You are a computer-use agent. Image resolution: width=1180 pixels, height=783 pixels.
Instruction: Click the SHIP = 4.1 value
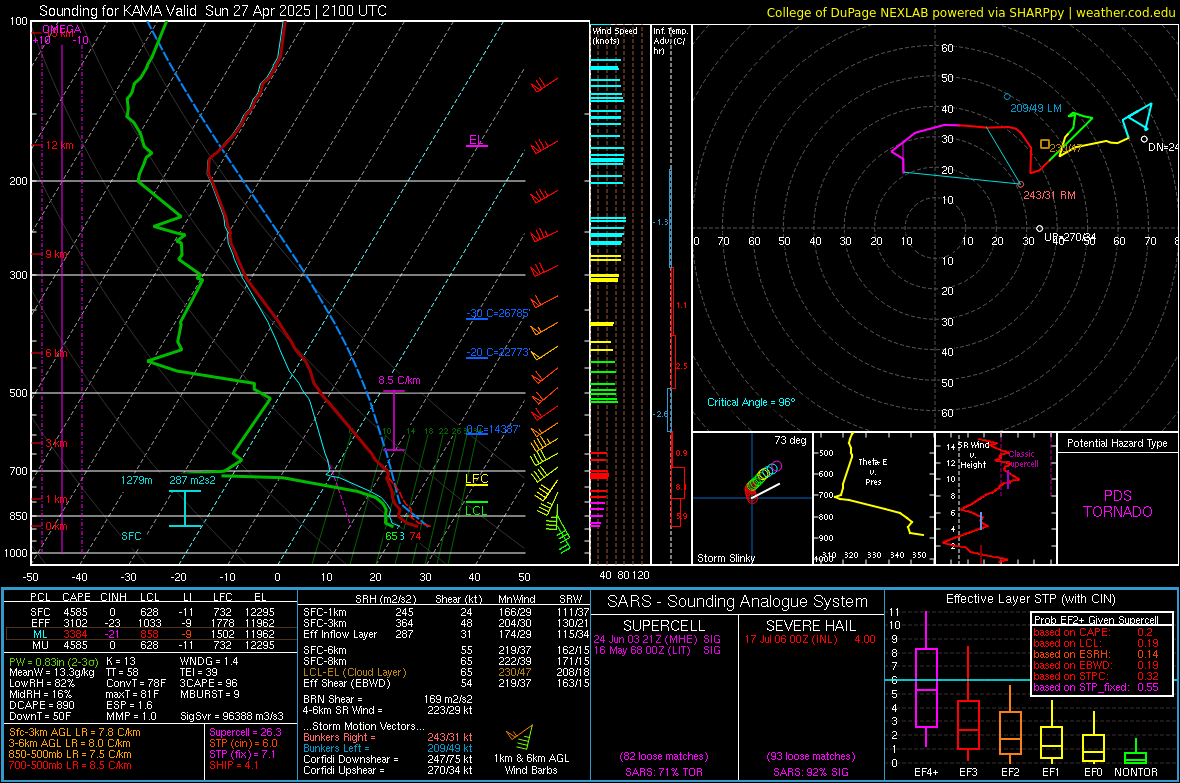pyautogui.click(x=234, y=766)
